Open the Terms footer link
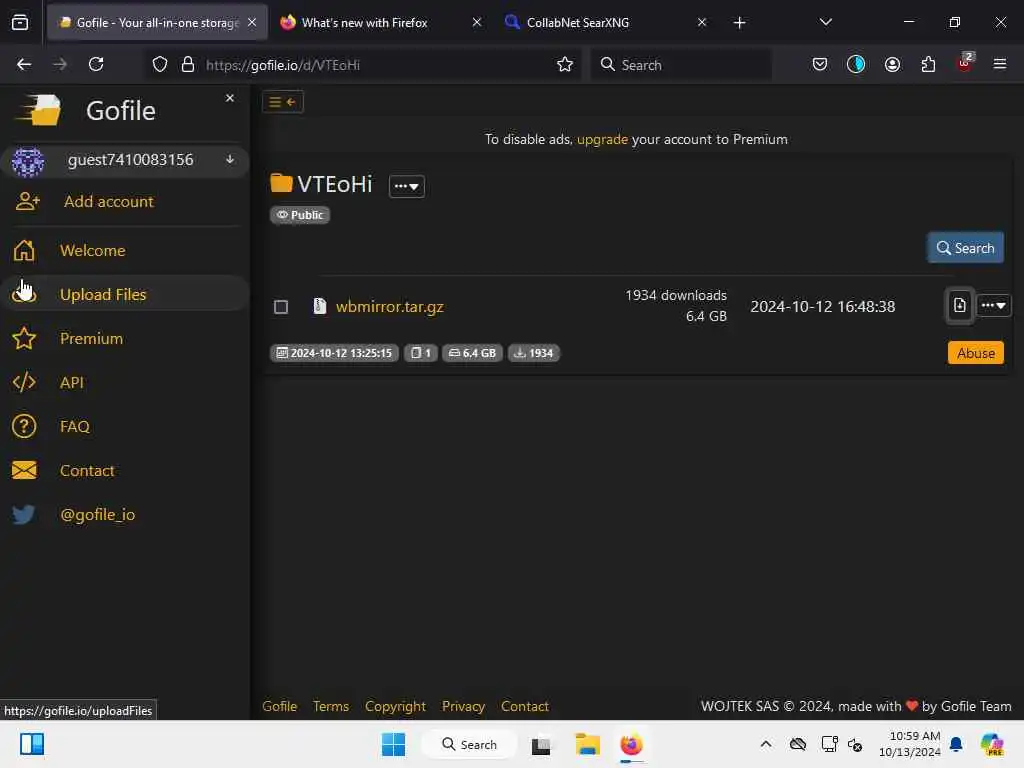 330,707
